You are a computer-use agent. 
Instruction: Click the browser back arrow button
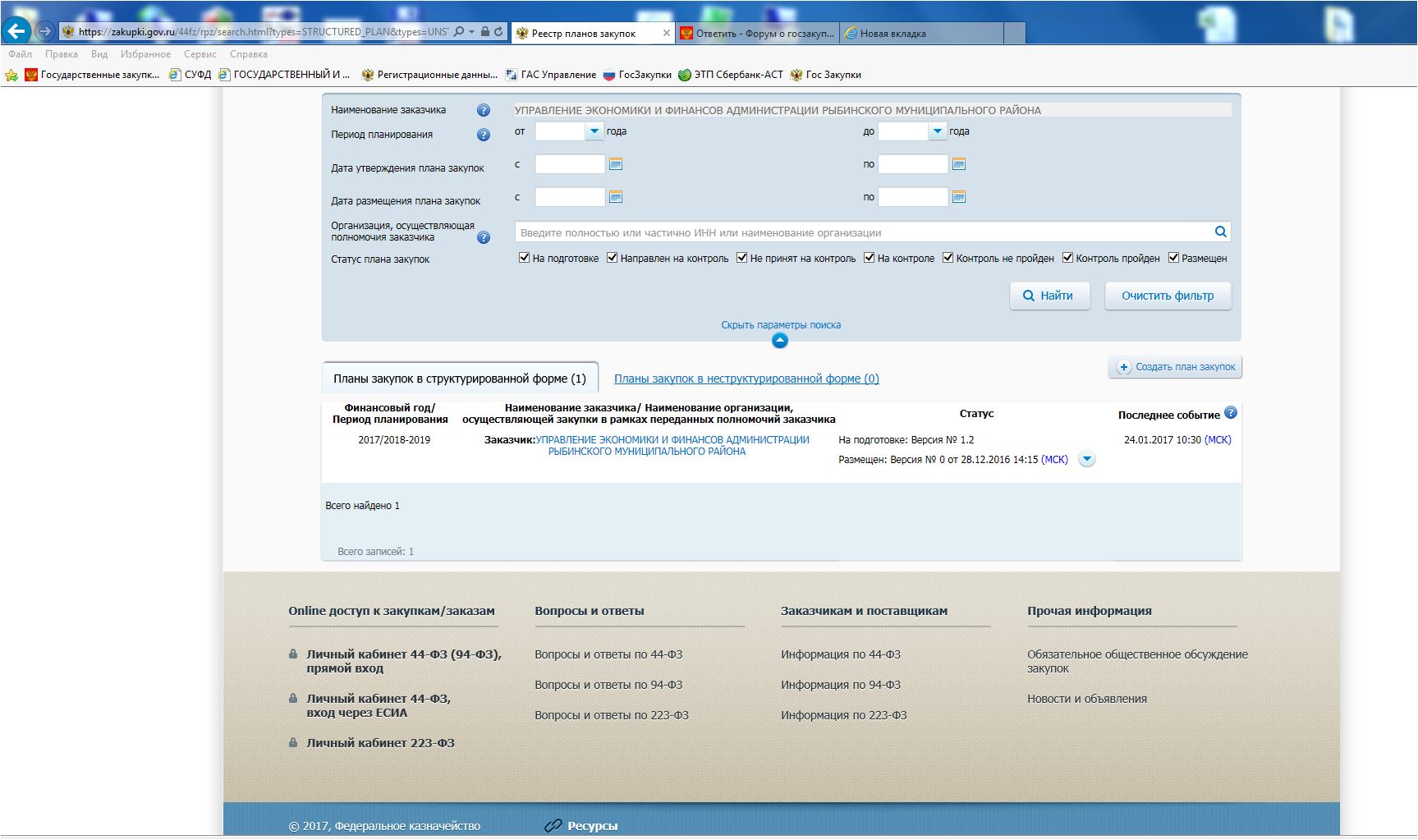click(16, 31)
